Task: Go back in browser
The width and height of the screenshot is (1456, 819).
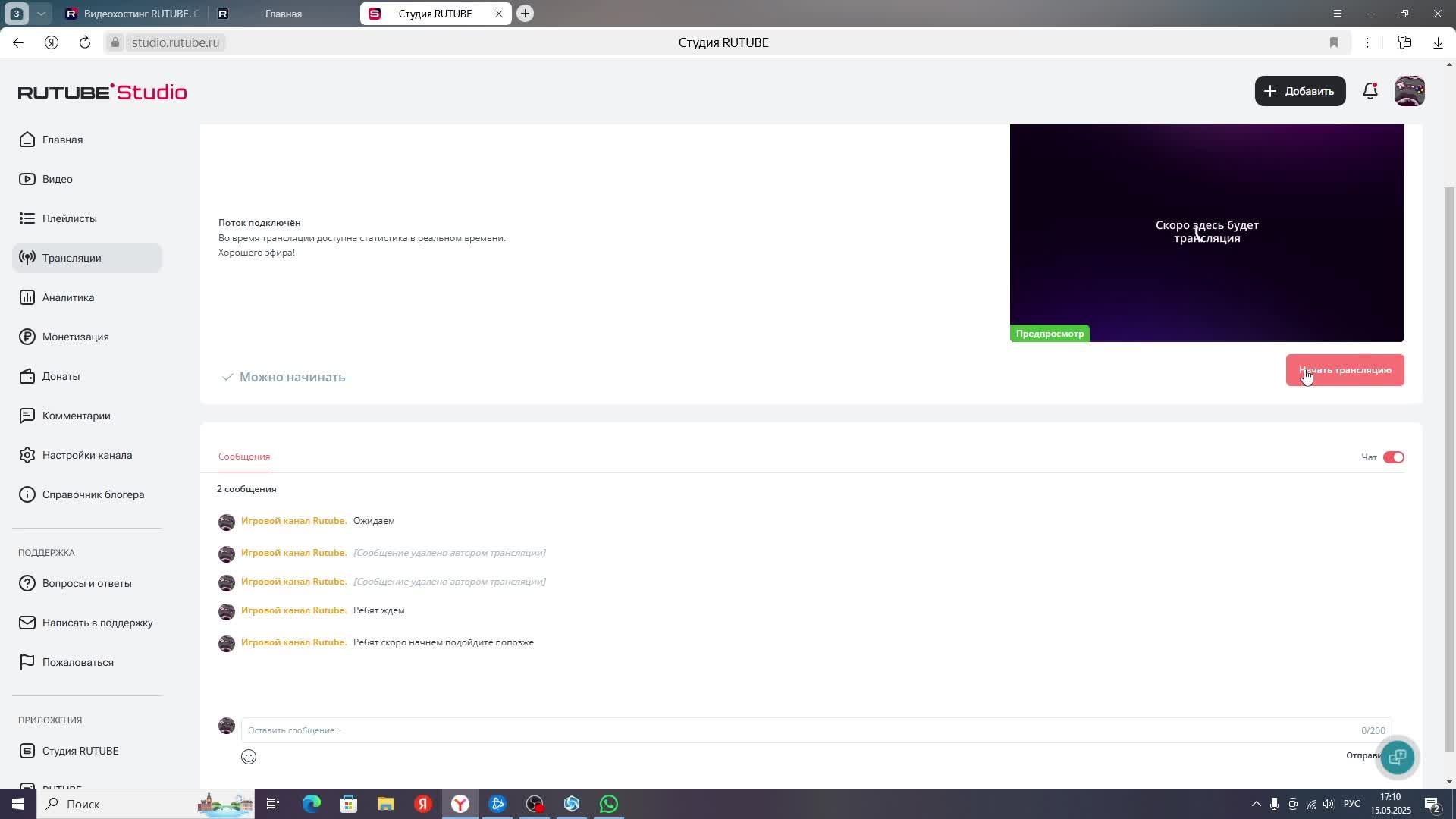Action: 18,42
